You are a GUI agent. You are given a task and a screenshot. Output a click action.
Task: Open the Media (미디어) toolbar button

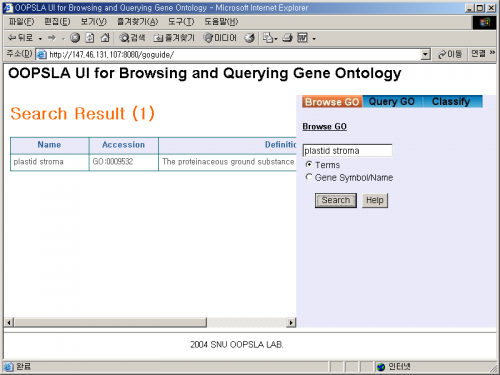tap(220, 38)
